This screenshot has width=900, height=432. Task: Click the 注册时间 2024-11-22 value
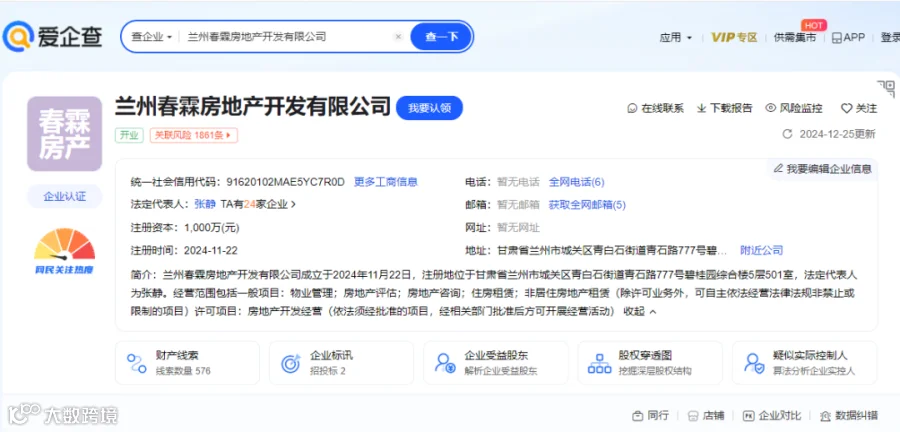pyautogui.click(x=211, y=250)
